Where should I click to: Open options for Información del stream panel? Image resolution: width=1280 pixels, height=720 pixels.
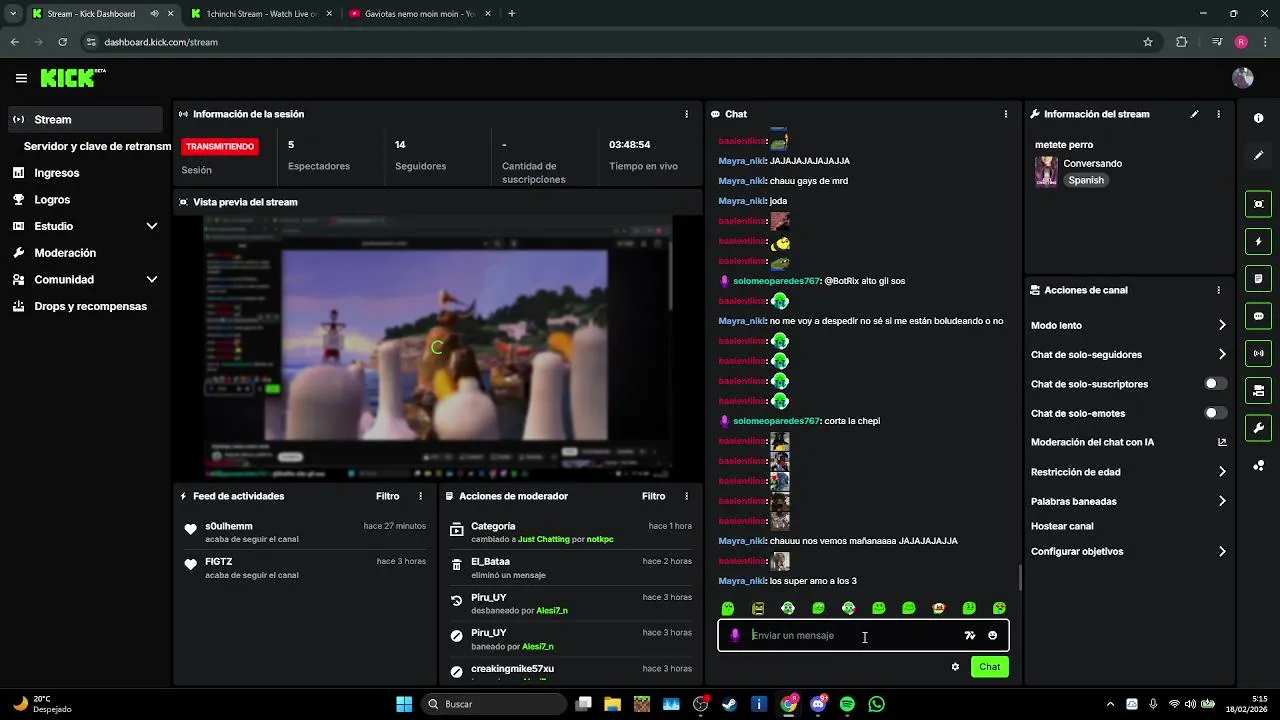(1218, 114)
